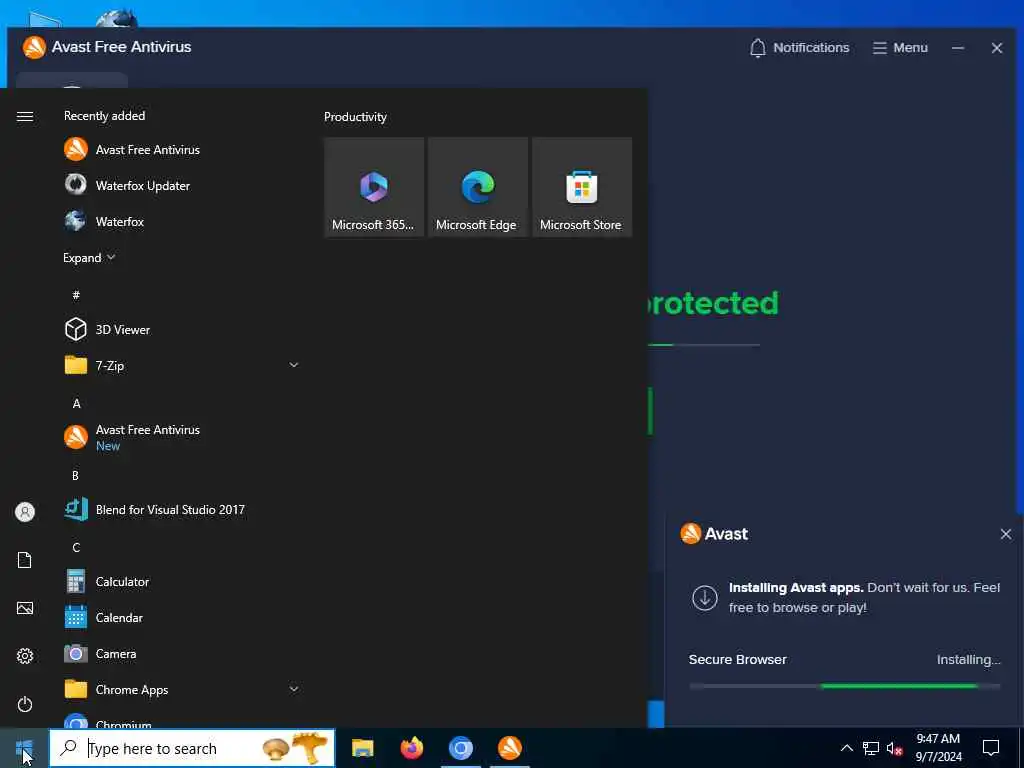Open the Microsoft Store tile
The width and height of the screenshot is (1024, 768).
point(582,187)
